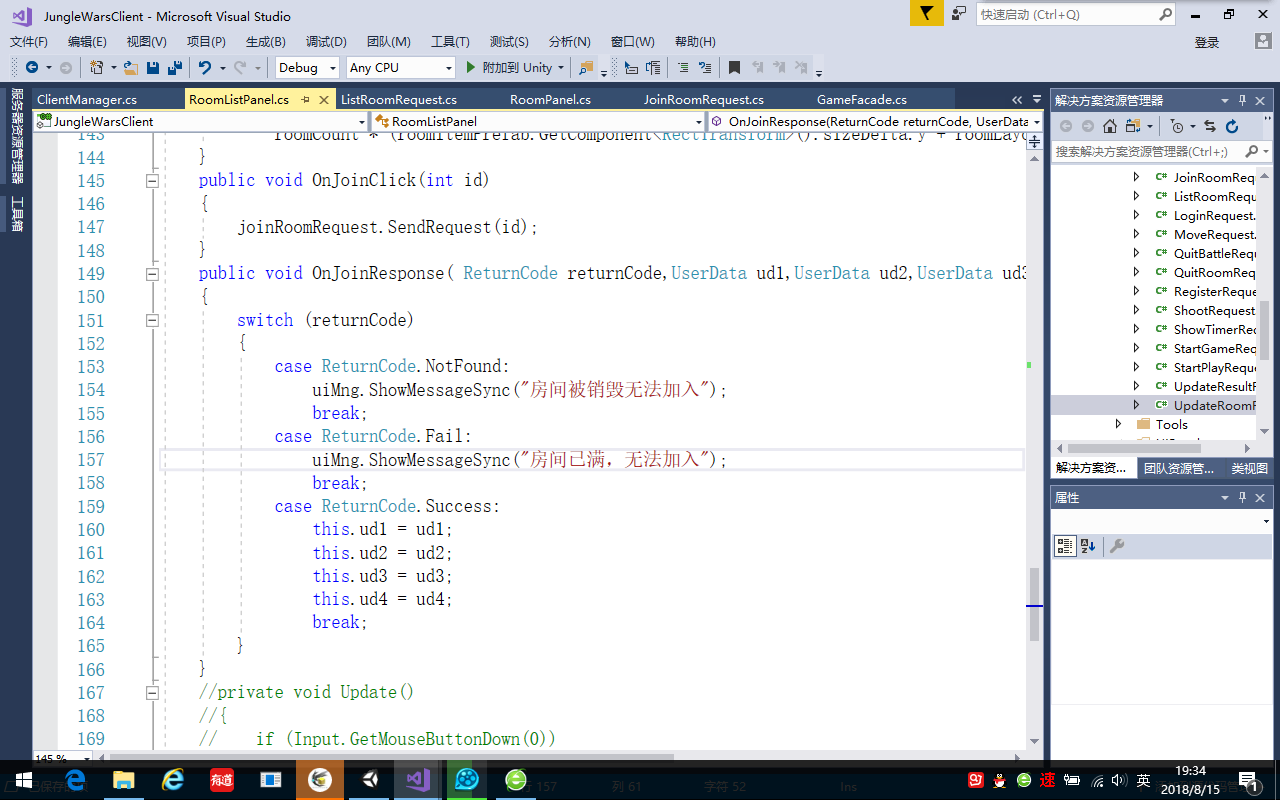This screenshot has height=800, width=1280.
Task: Save current file with the floppy icon
Action: (x=154, y=68)
